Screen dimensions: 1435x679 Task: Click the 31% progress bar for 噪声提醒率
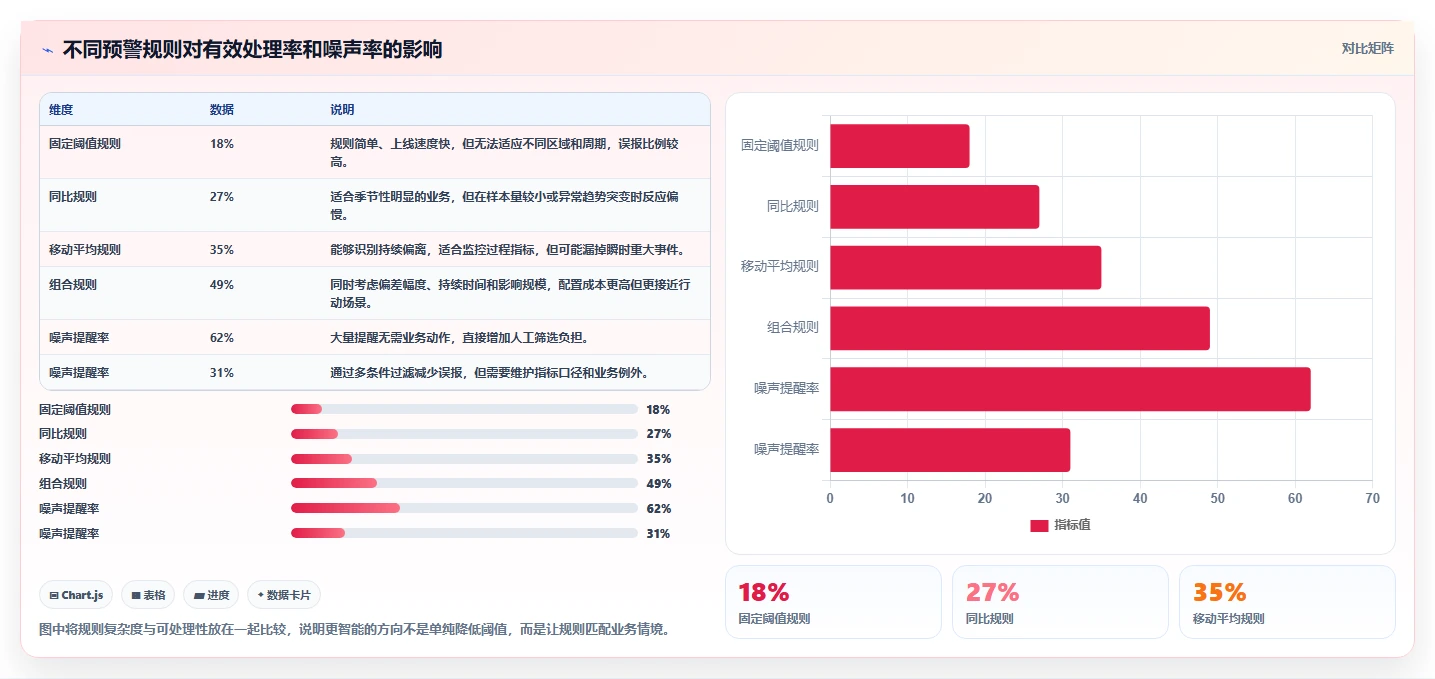(x=464, y=533)
